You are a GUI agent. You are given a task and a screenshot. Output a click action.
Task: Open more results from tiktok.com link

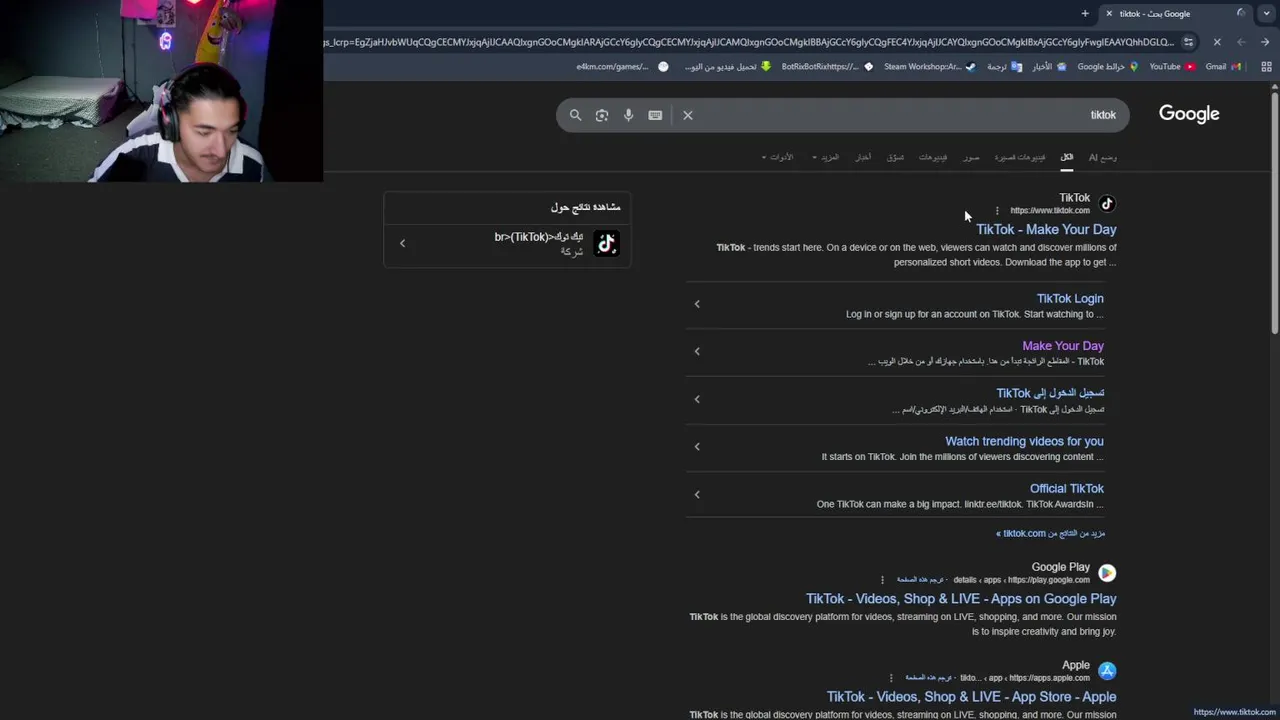[x=1050, y=533]
